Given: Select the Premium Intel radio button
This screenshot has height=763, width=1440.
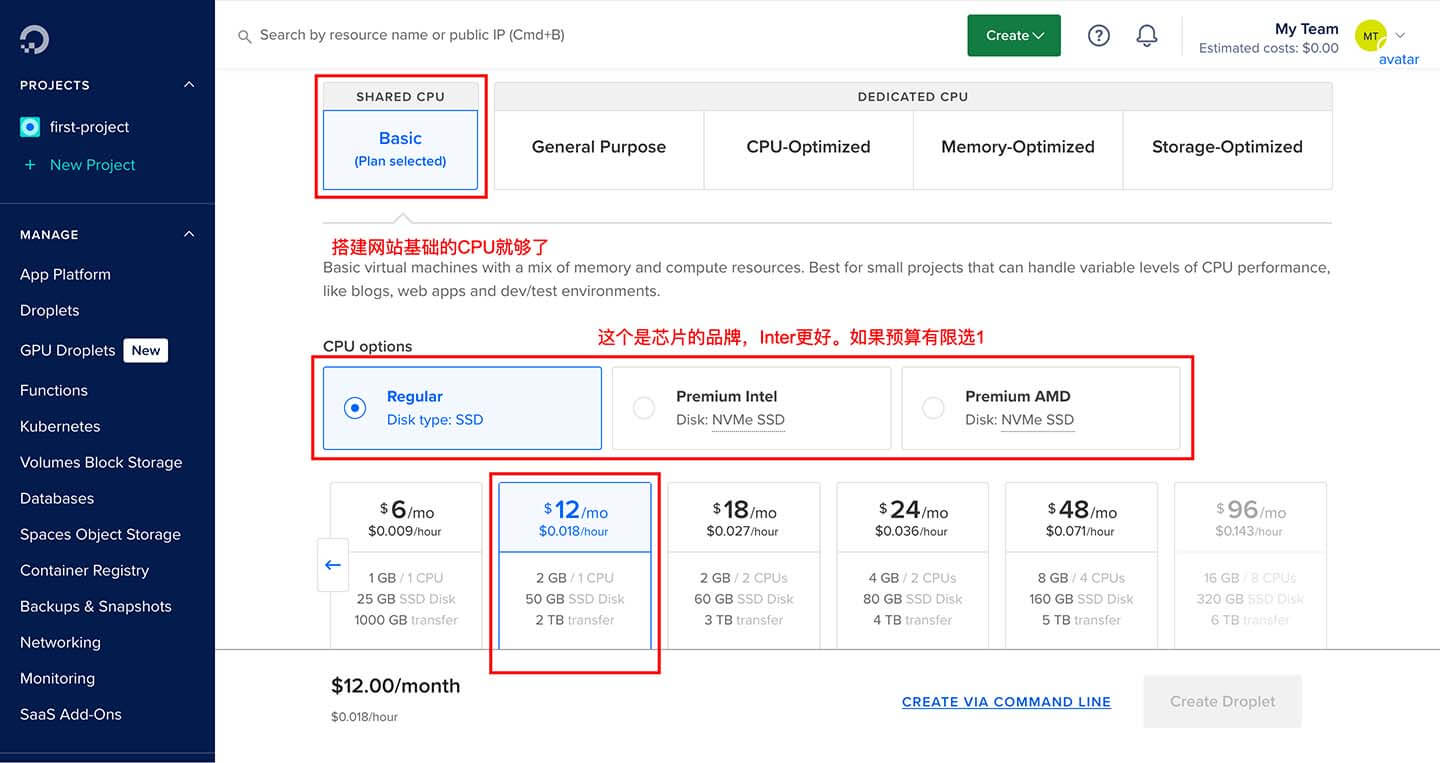Looking at the screenshot, I should point(644,408).
